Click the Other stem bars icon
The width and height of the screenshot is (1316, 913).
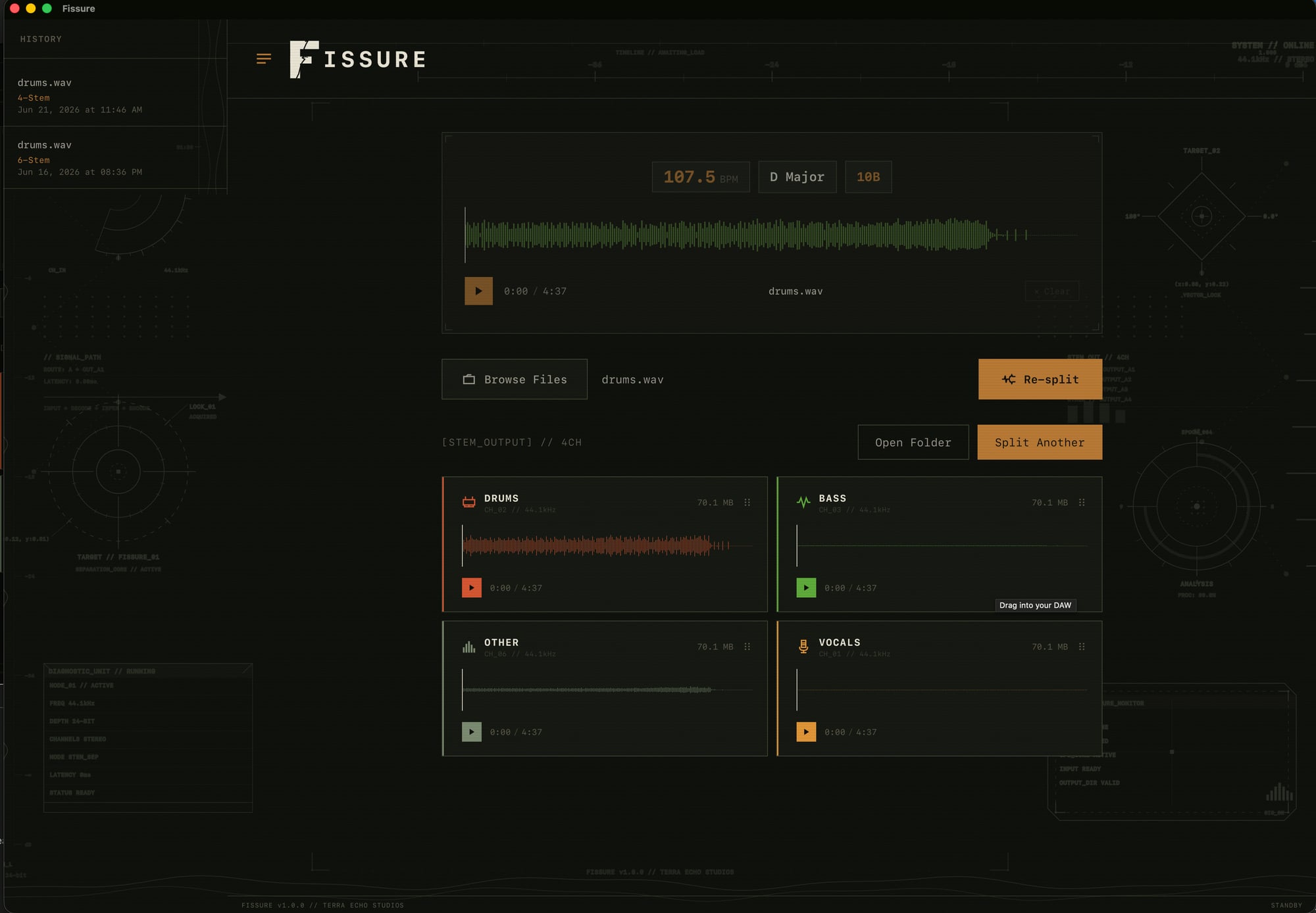(468, 647)
